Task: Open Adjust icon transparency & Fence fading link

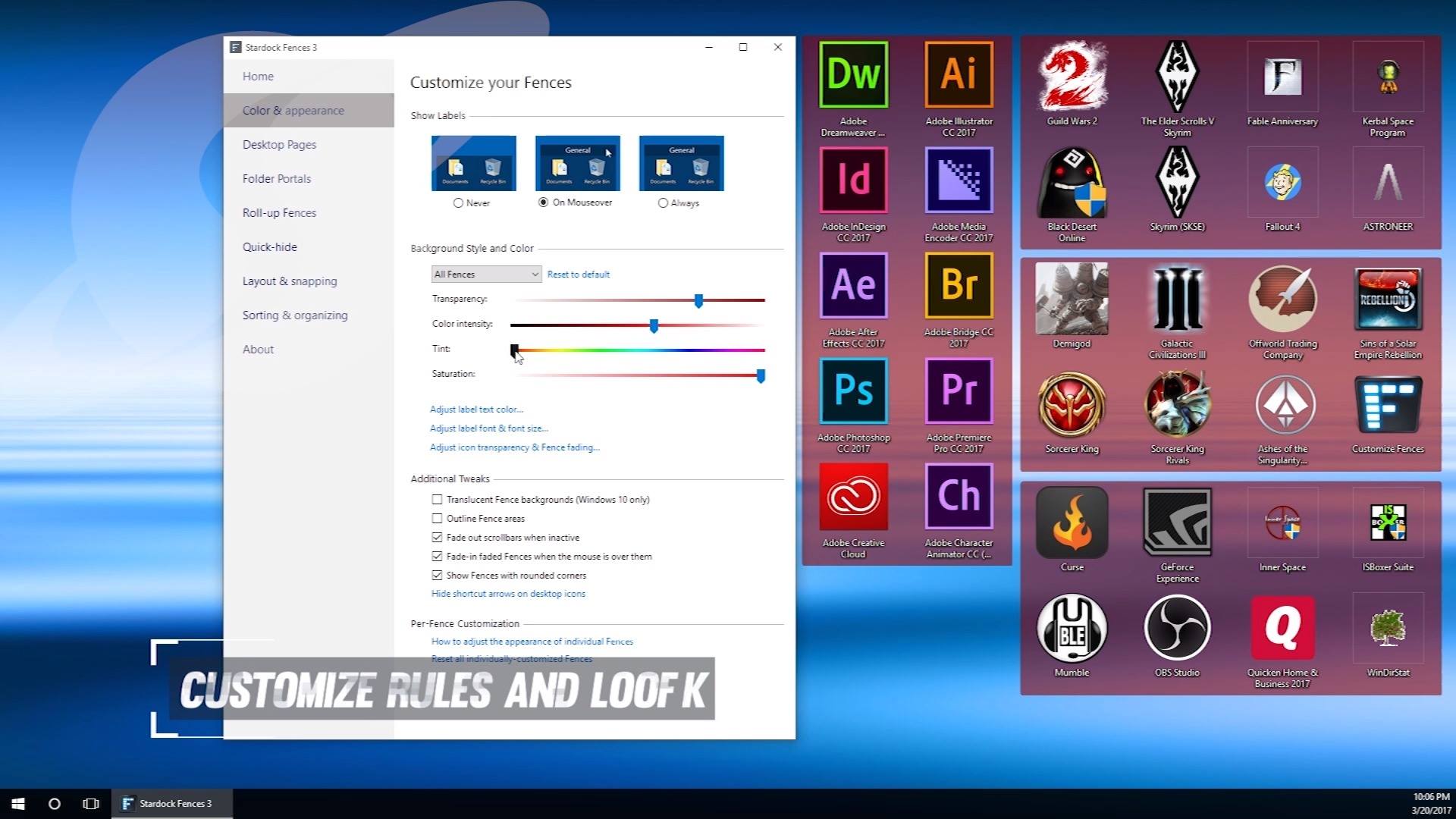Action: click(x=515, y=447)
